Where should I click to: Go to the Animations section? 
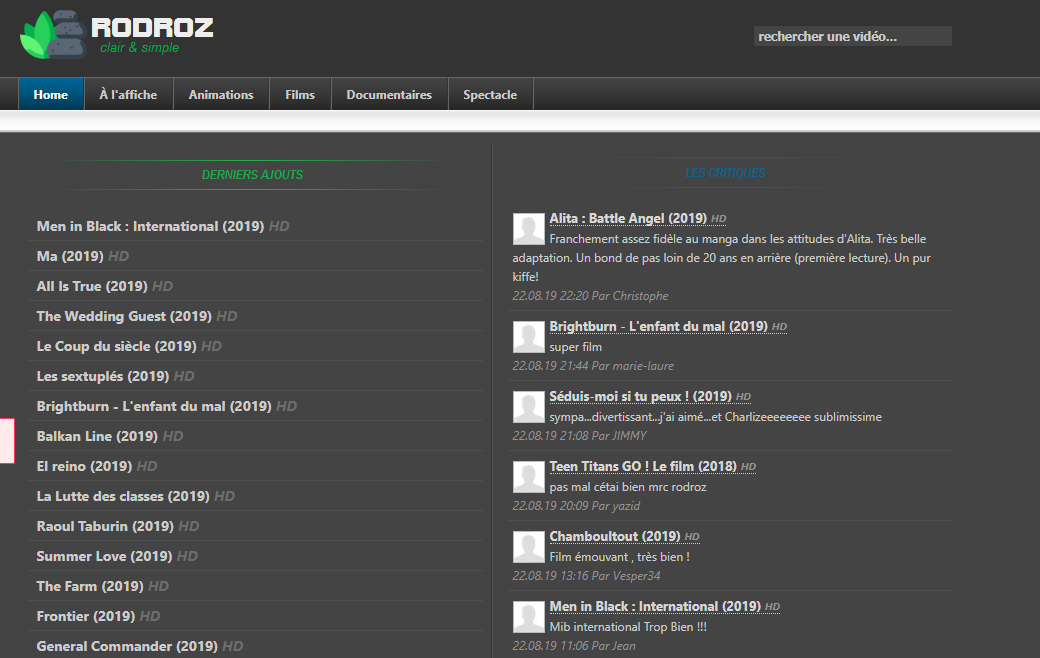tap(221, 94)
